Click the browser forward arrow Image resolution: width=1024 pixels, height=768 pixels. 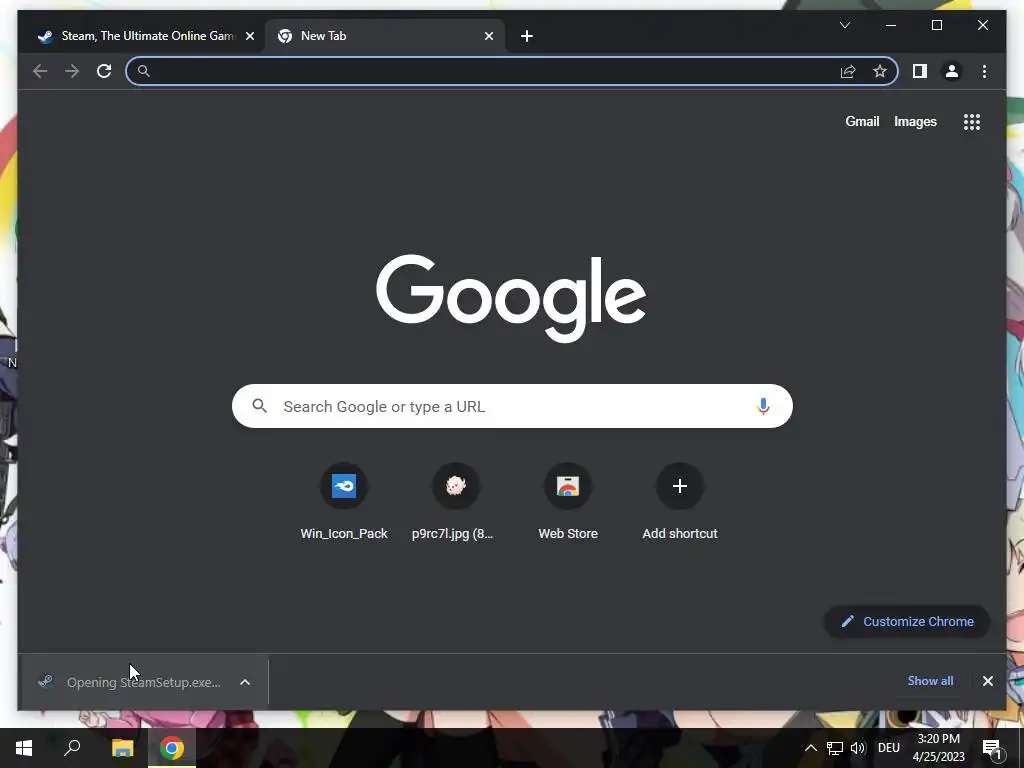tap(72, 71)
